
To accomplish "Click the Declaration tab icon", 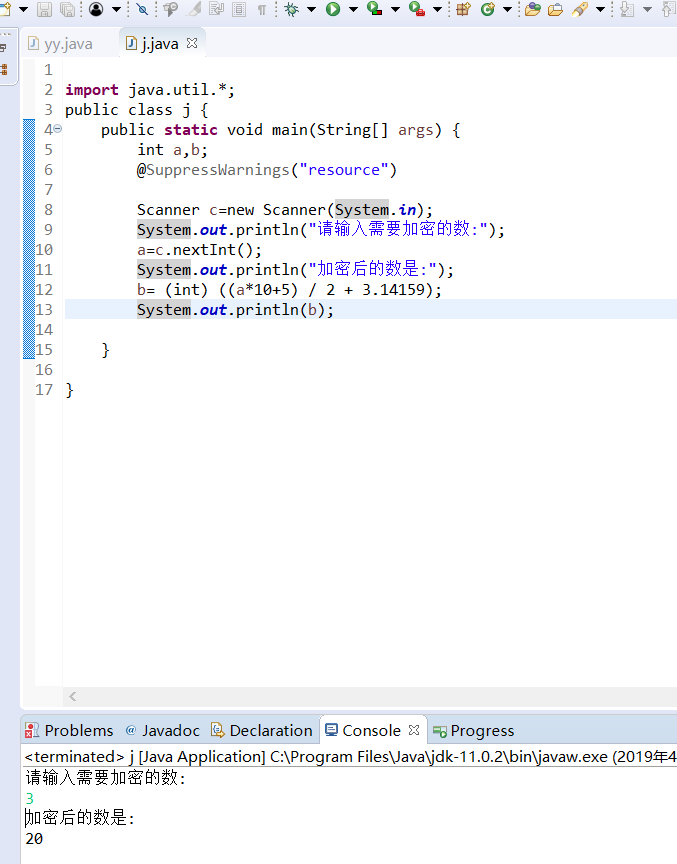I will point(218,730).
